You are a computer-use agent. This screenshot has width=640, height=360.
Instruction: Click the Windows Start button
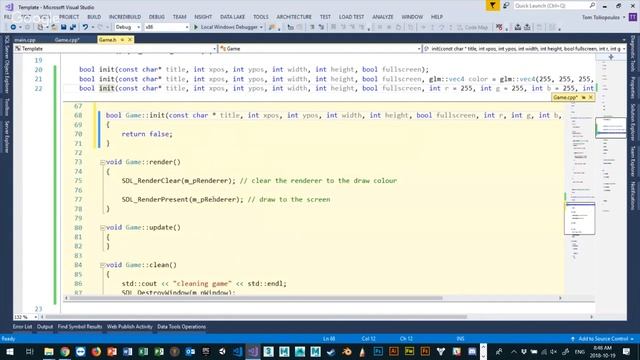pos(10,351)
